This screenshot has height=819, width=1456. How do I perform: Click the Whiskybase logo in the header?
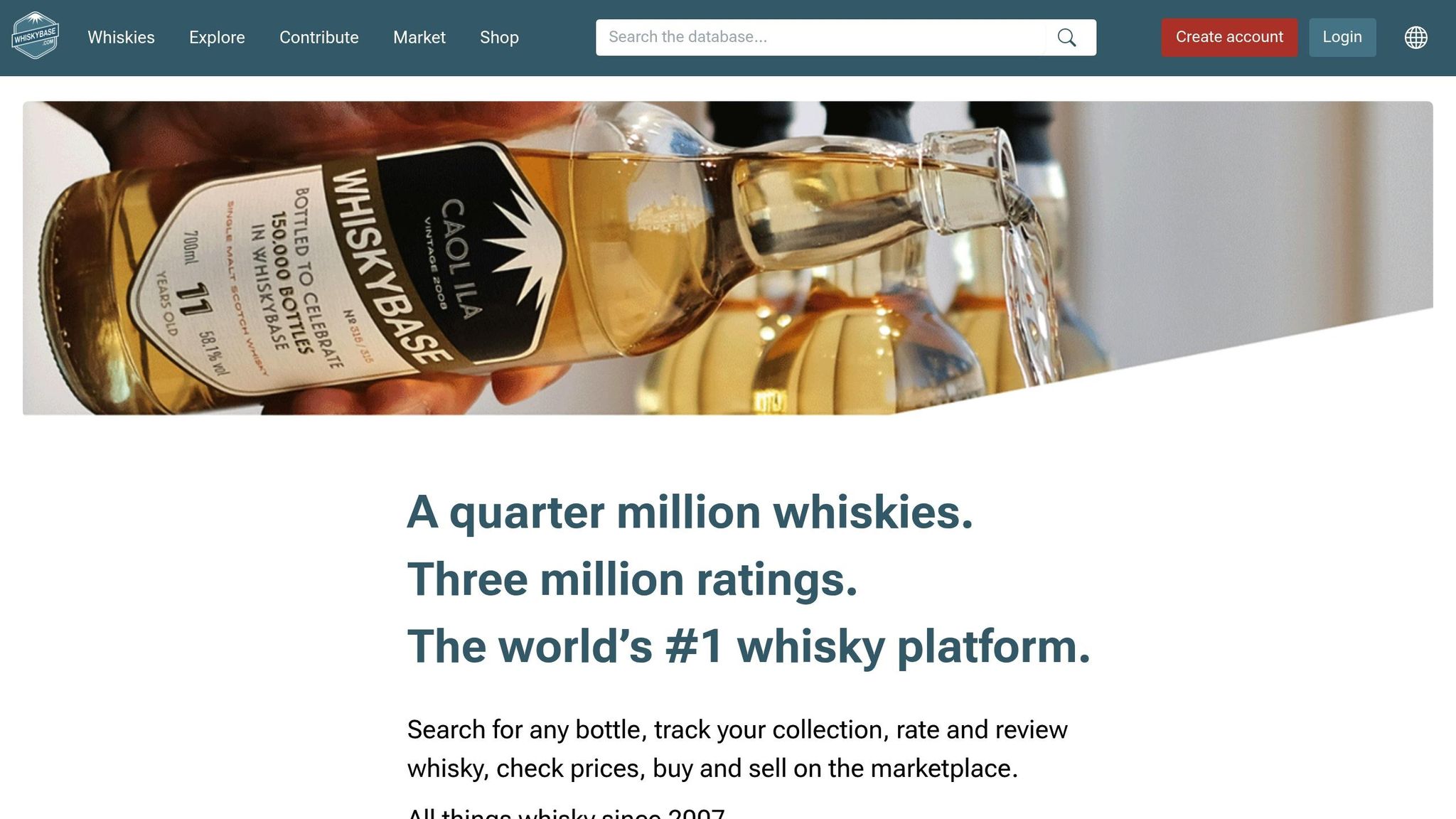[35, 36]
